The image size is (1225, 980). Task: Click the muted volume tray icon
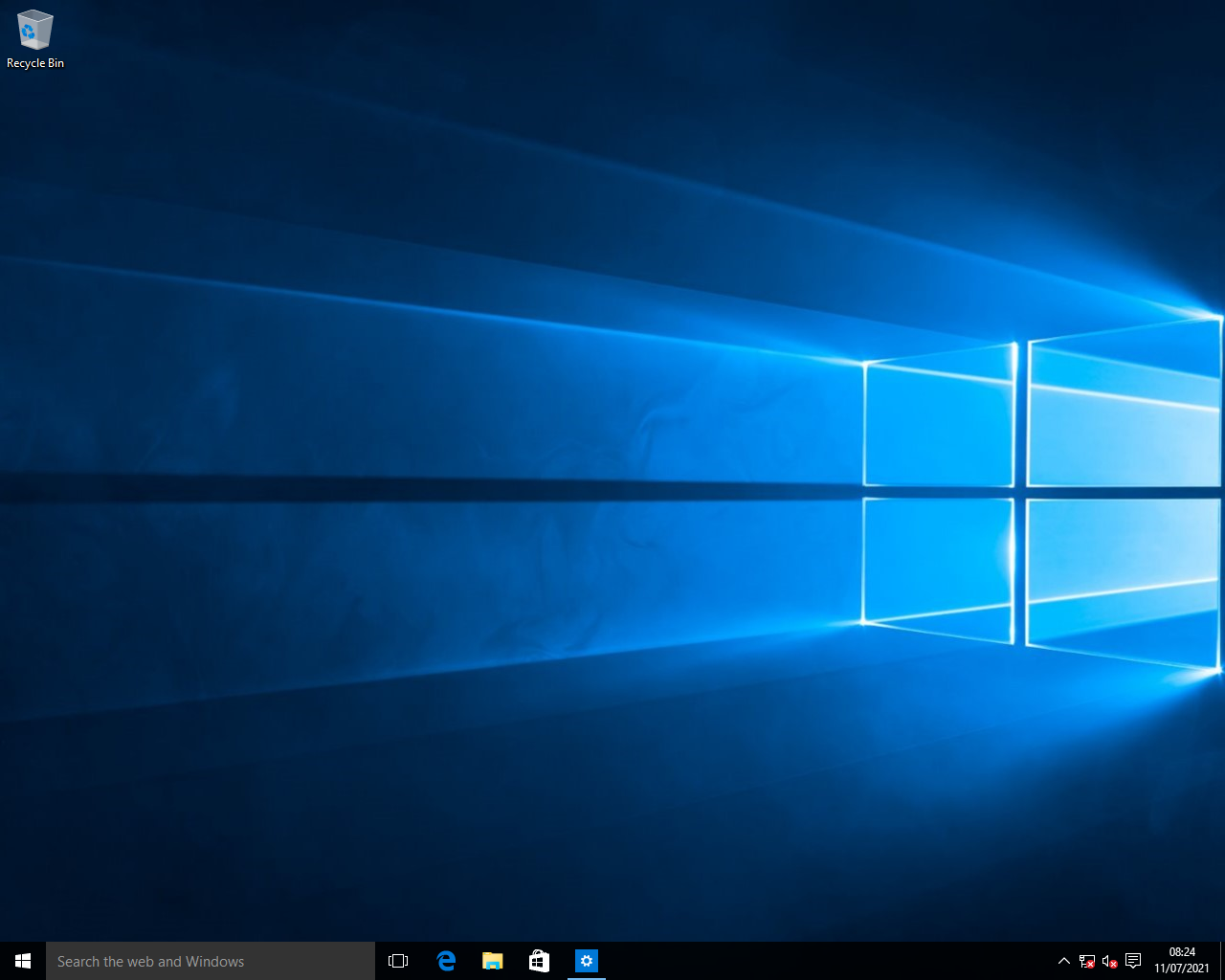[x=1110, y=961]
